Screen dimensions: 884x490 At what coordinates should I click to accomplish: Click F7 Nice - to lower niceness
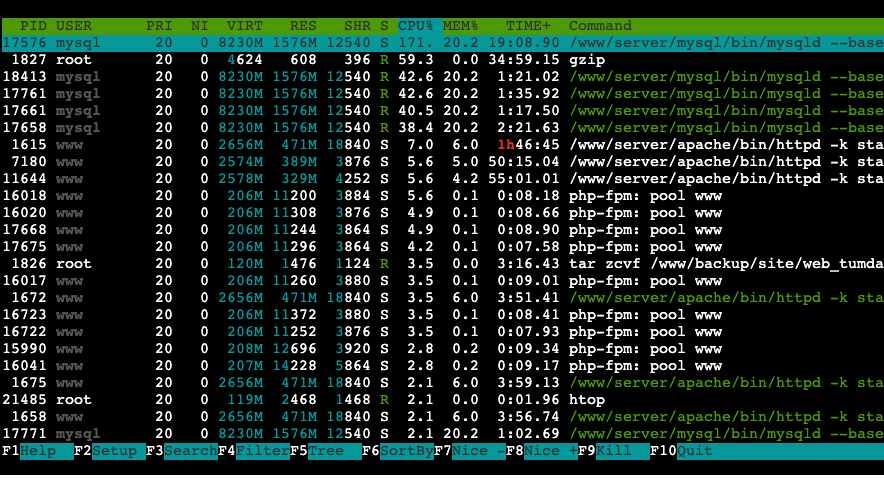[470, 451]
